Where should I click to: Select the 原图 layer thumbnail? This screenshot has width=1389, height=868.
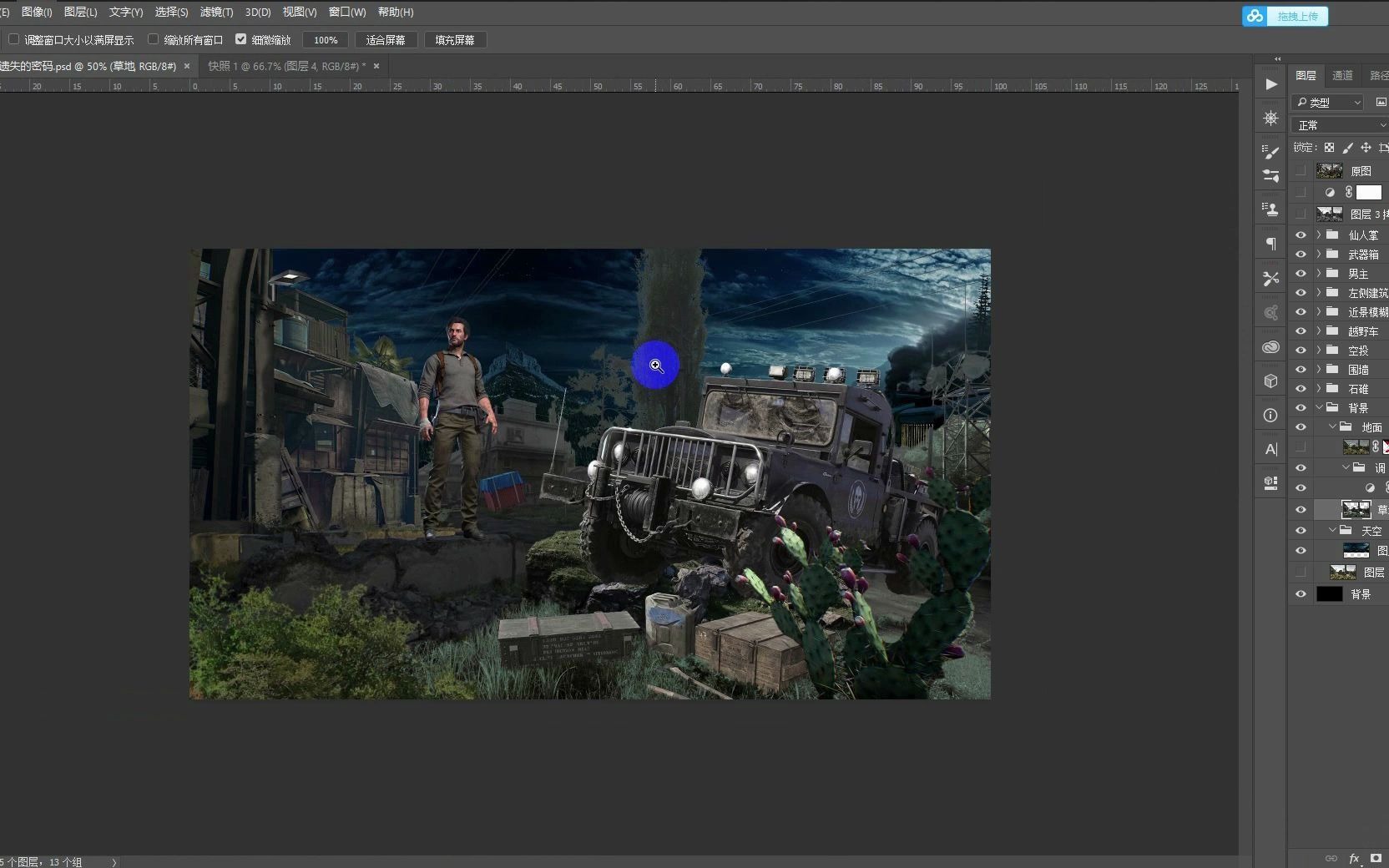tap(1330, 170)
